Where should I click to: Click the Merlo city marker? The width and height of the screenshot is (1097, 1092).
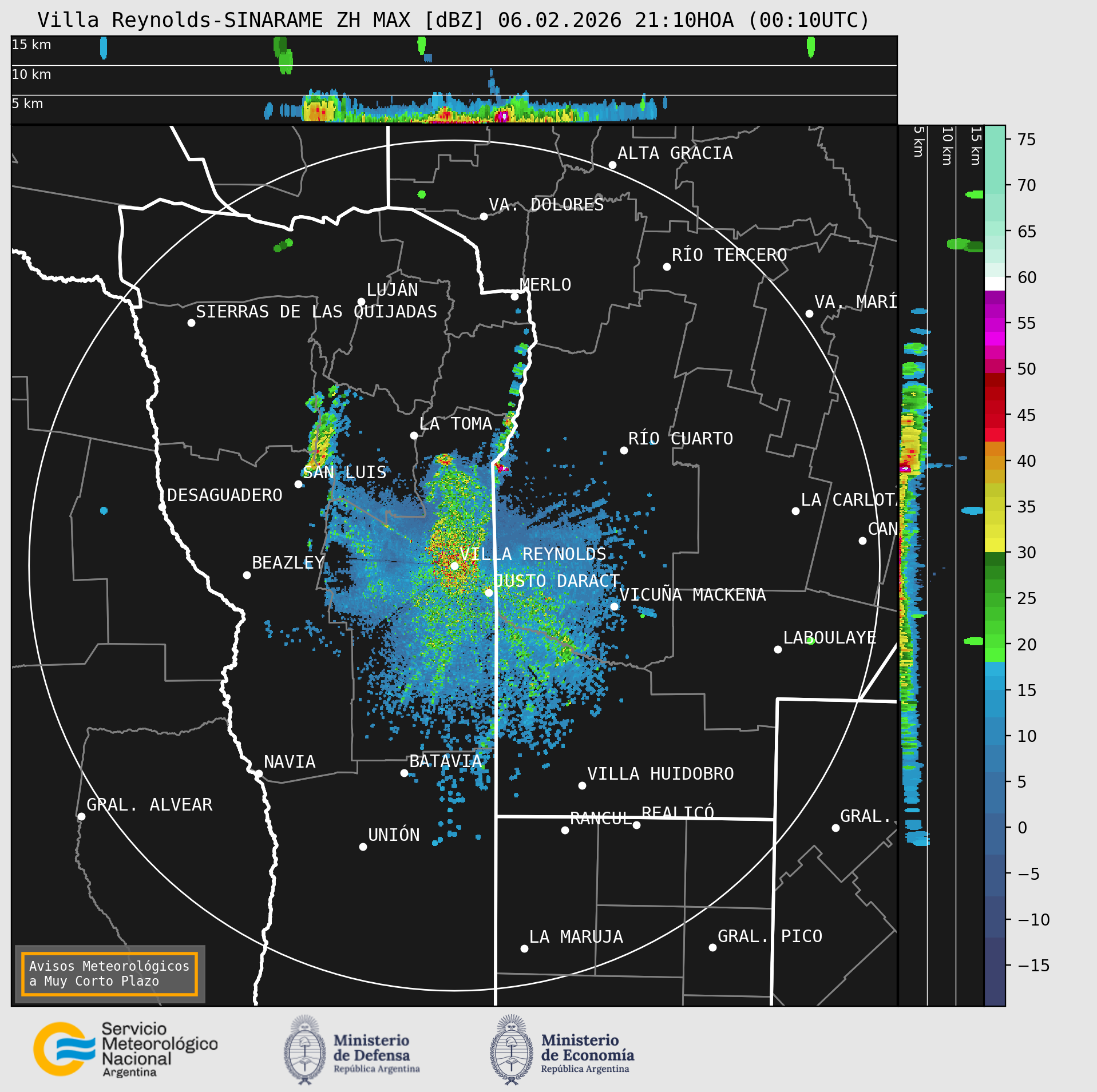click(514, 296)
